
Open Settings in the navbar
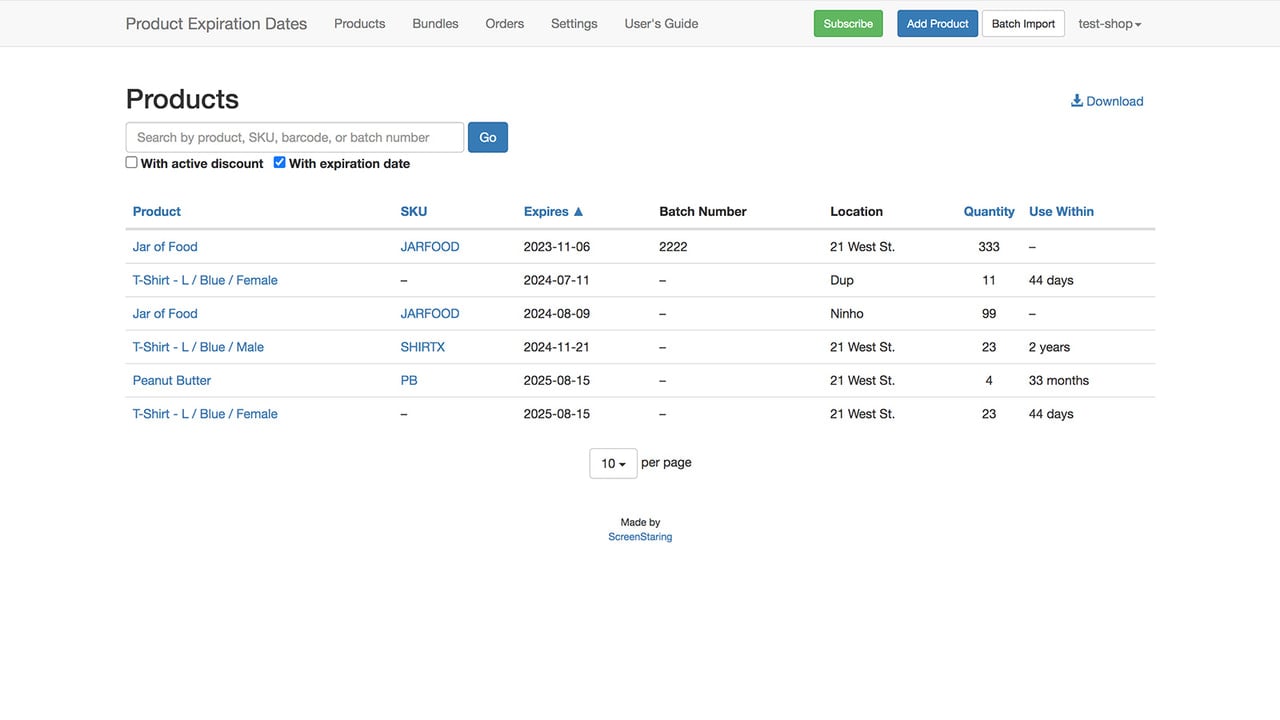point(574,23)
